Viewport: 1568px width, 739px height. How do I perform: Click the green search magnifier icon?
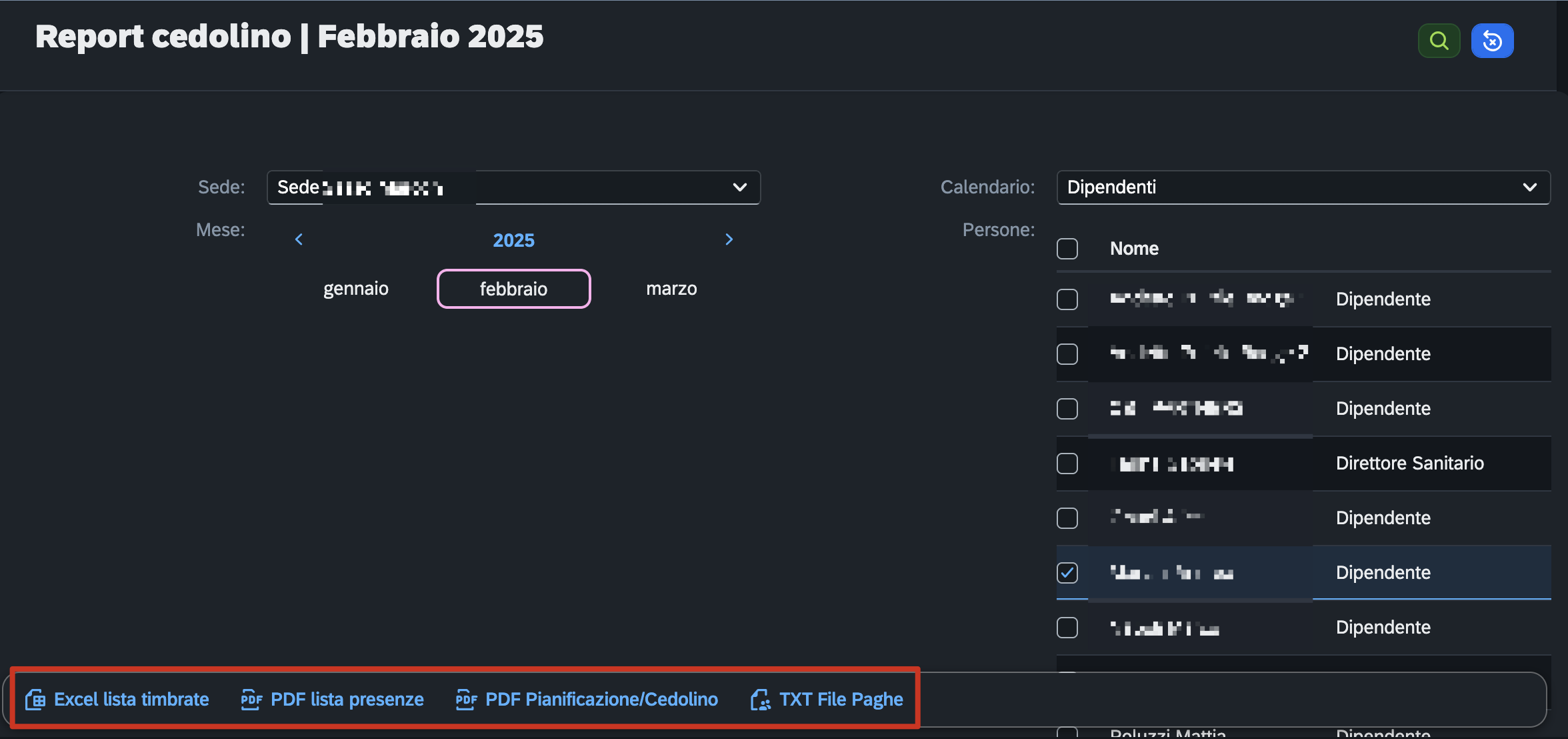click(1439, 41)
